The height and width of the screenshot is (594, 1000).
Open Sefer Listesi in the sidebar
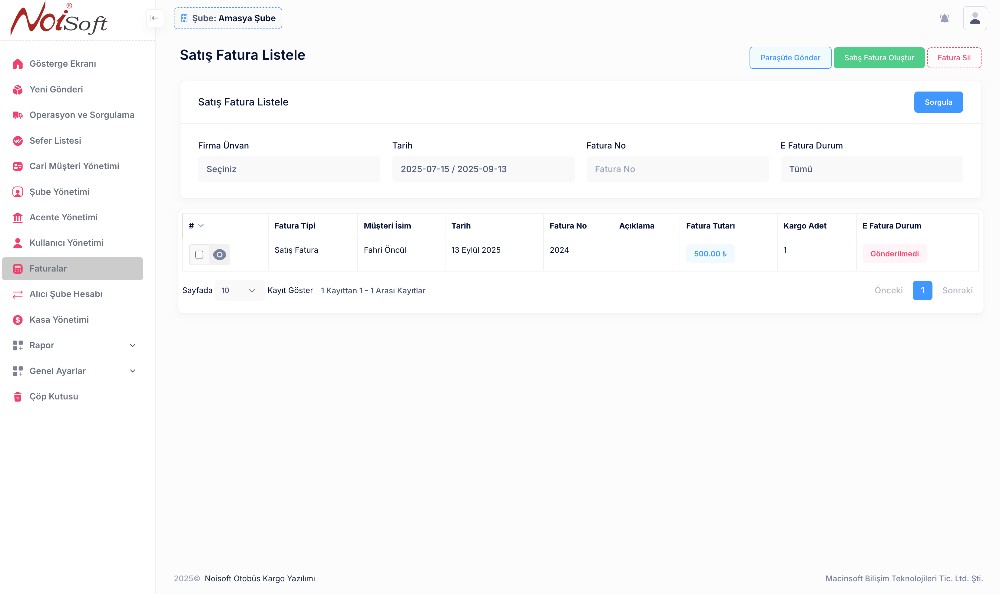55,141
